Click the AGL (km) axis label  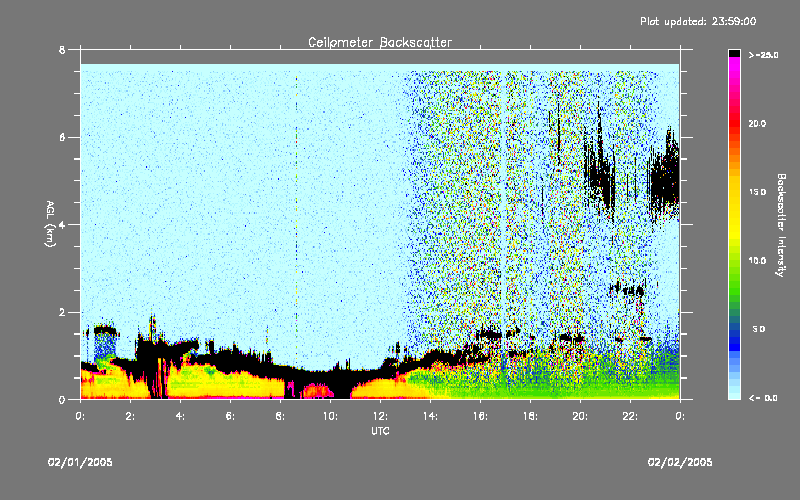coord(50,224)
